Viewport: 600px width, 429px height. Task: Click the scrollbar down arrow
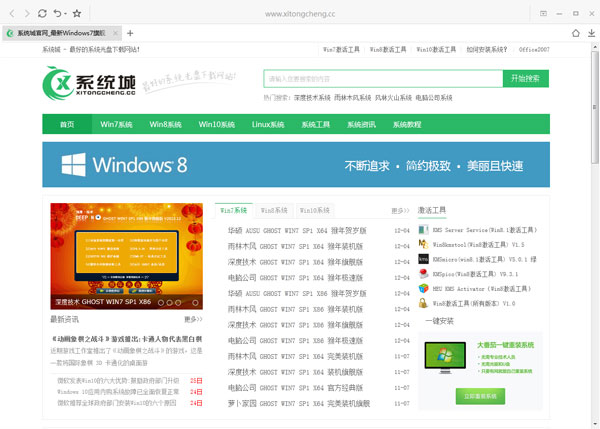(595, 424)
